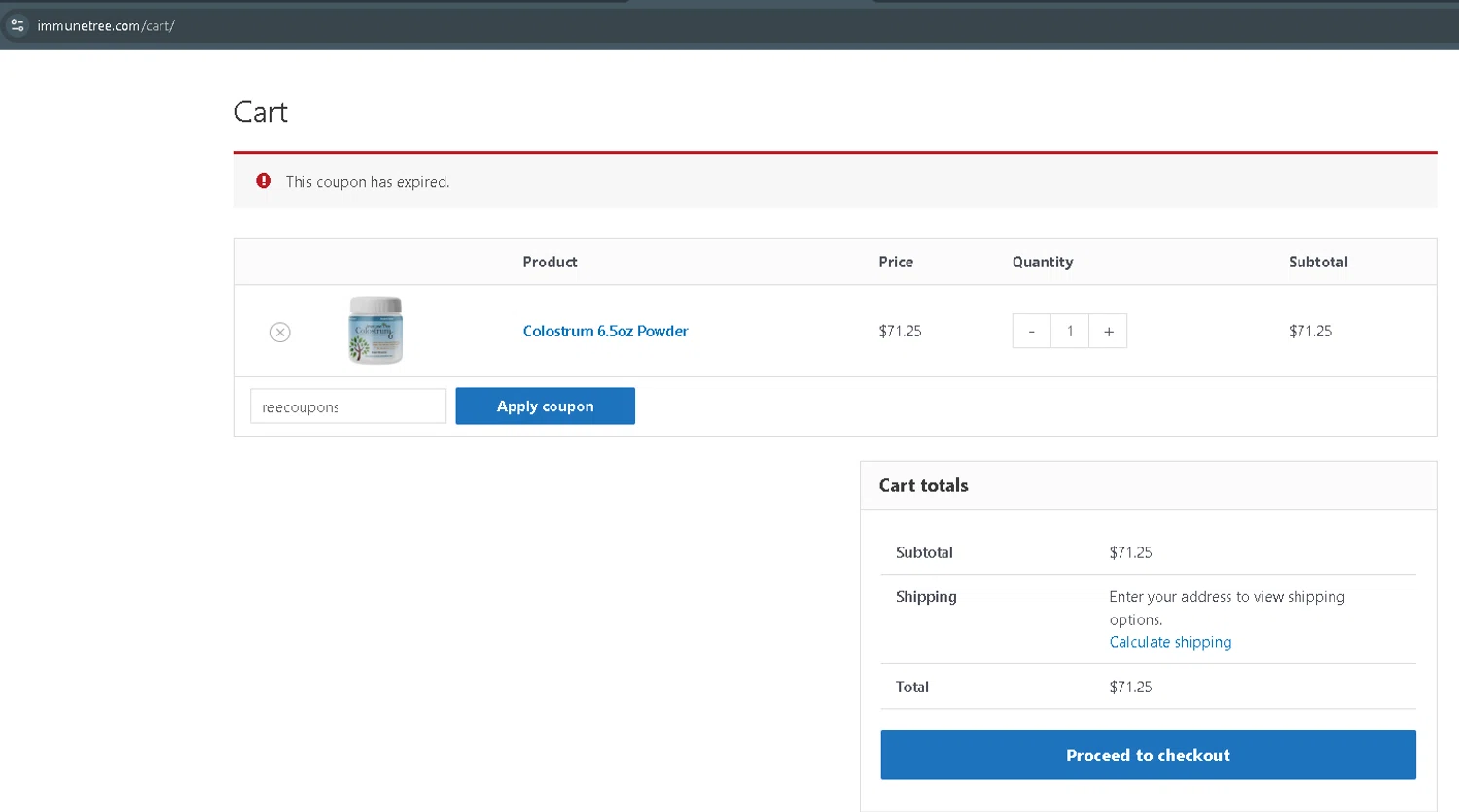Increase quantity with the plus button
This screenshot has height=812, width=1459.
point(1108,332)
